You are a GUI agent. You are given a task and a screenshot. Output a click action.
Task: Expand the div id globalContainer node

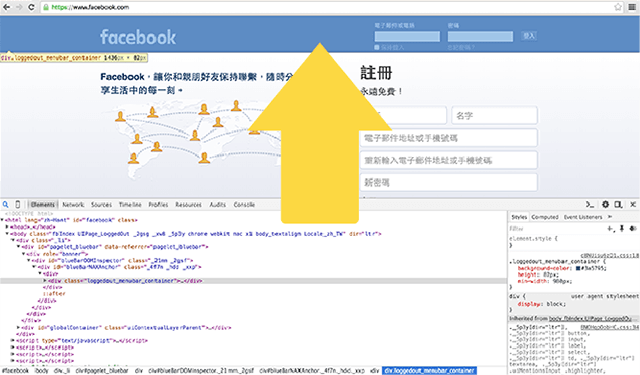pos(18,328)
